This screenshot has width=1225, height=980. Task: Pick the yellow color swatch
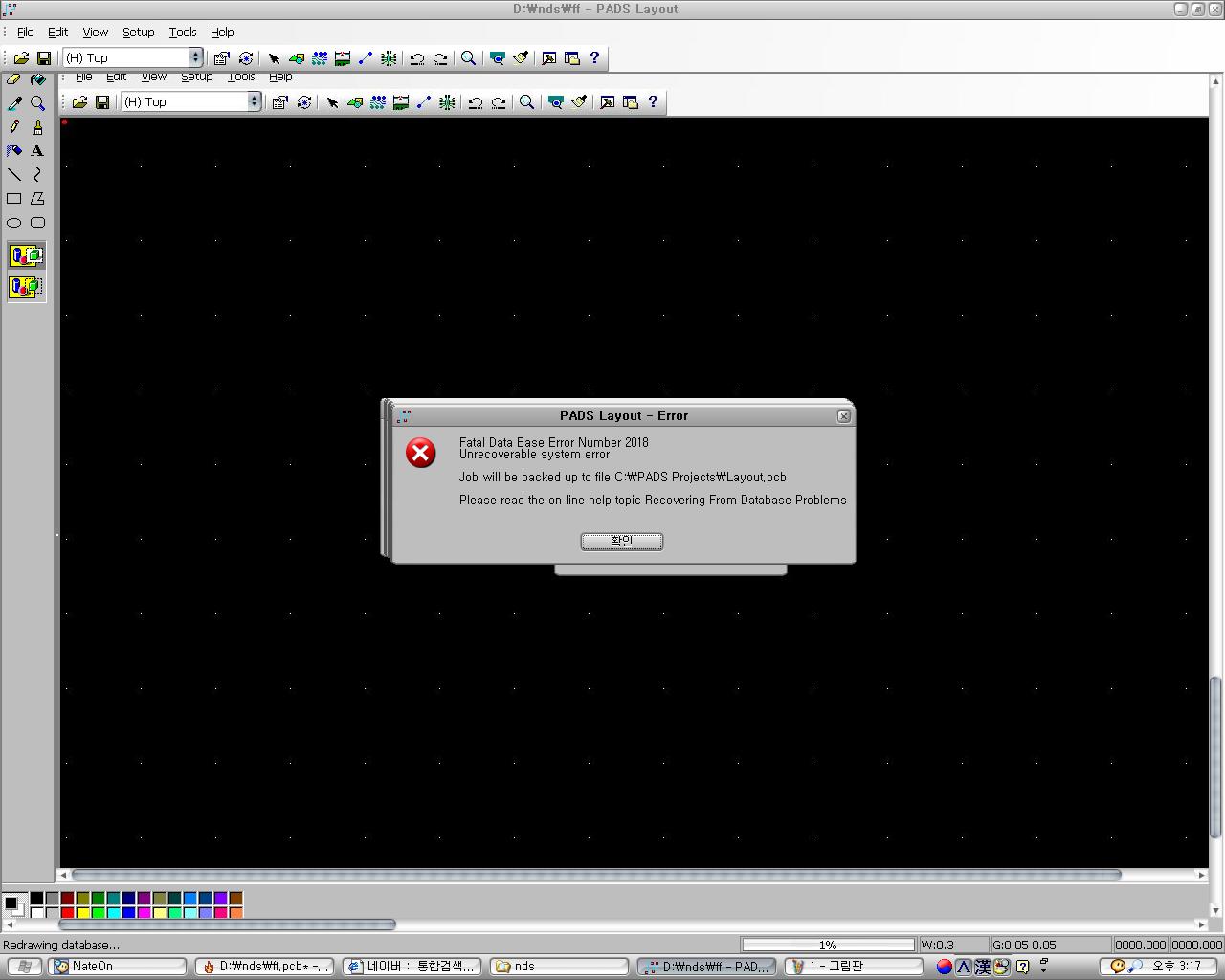(x=82, y=912)
